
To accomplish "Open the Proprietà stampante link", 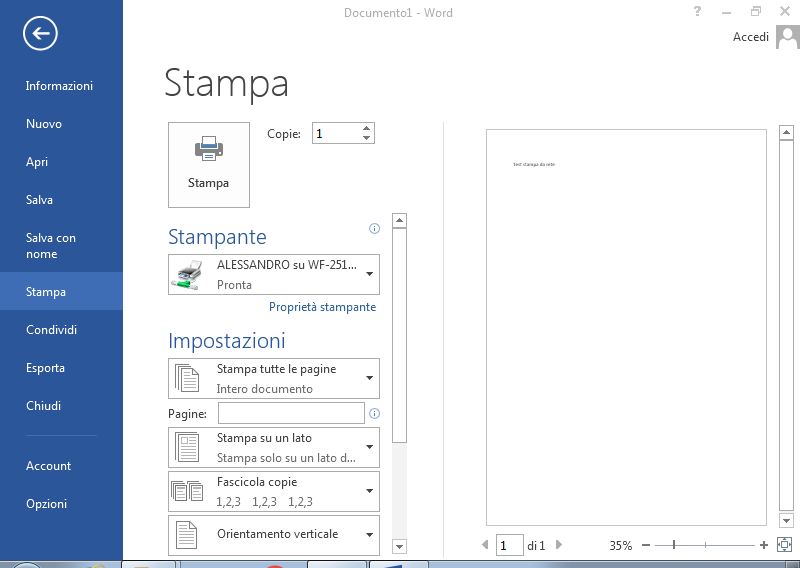I will click(x=322, y=307).
